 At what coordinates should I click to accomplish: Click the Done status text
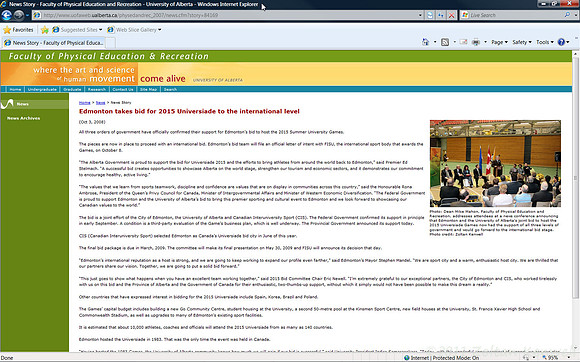pos(7,358)
